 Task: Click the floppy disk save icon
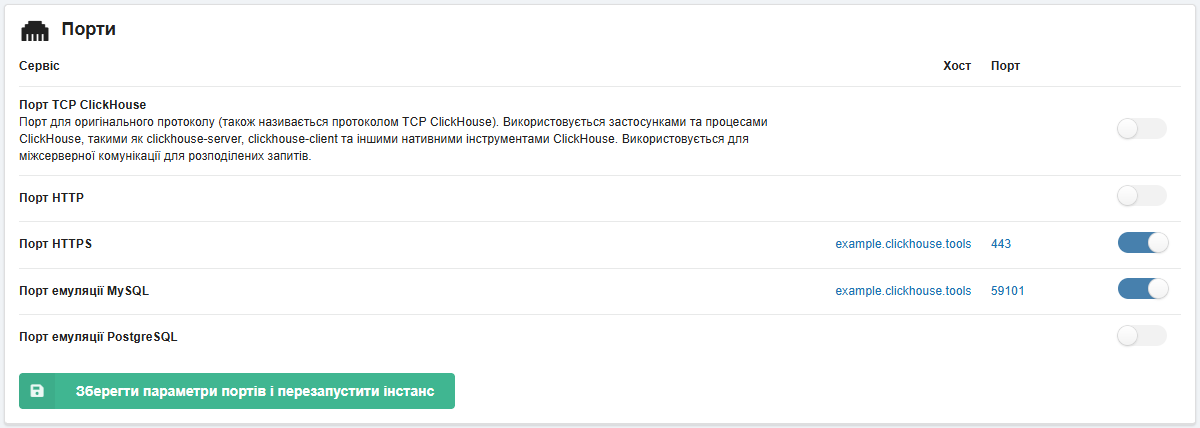[37, 391]
